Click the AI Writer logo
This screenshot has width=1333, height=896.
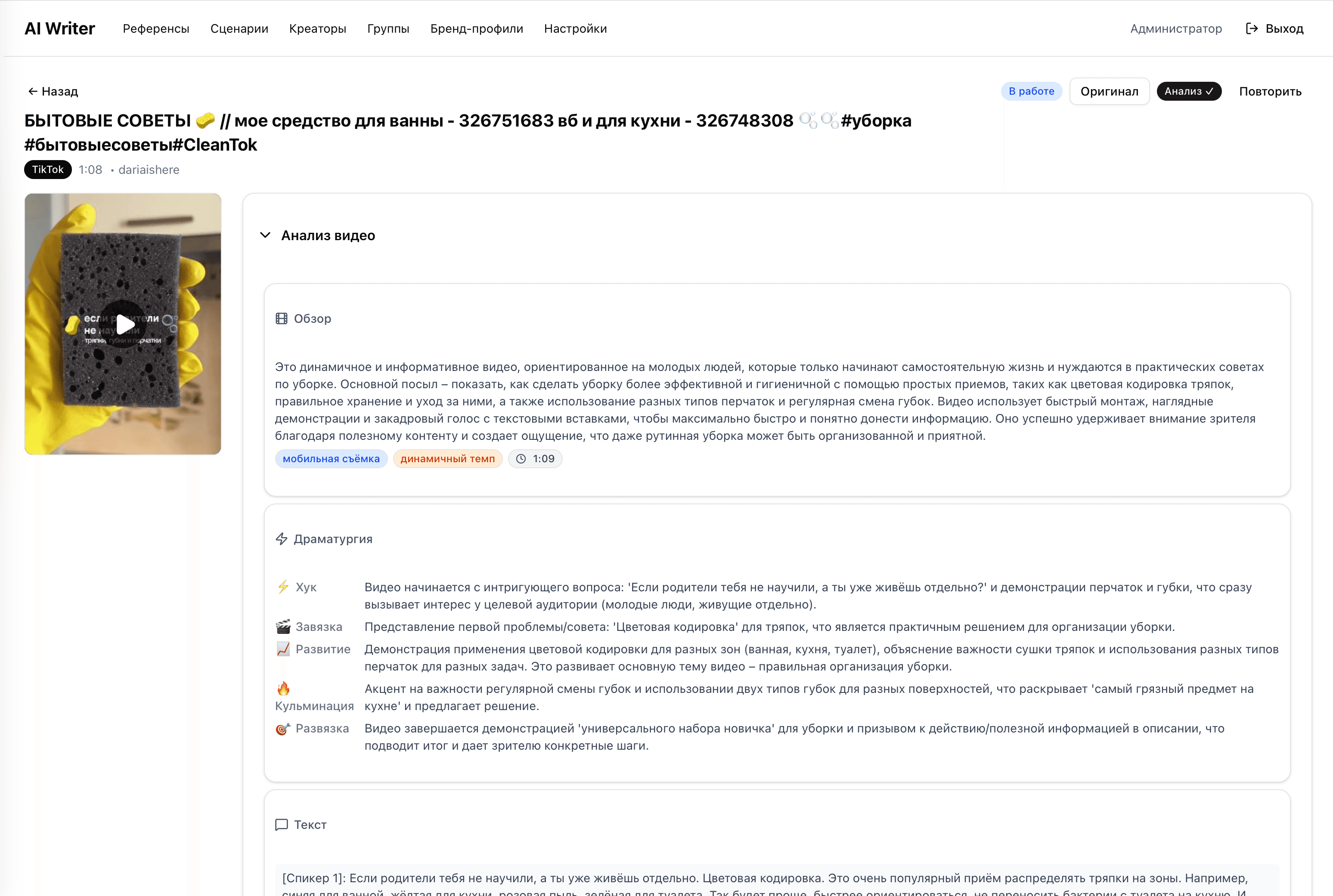click(59, 28)
